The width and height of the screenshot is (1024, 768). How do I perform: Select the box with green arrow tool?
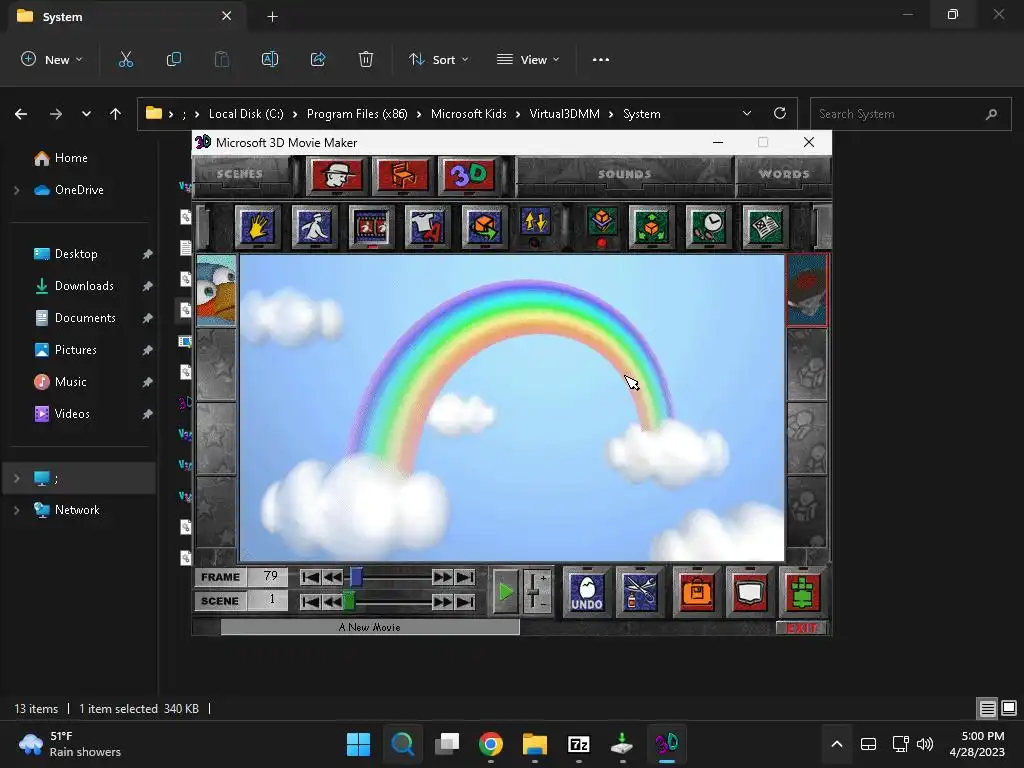click(x=484, y=227)
